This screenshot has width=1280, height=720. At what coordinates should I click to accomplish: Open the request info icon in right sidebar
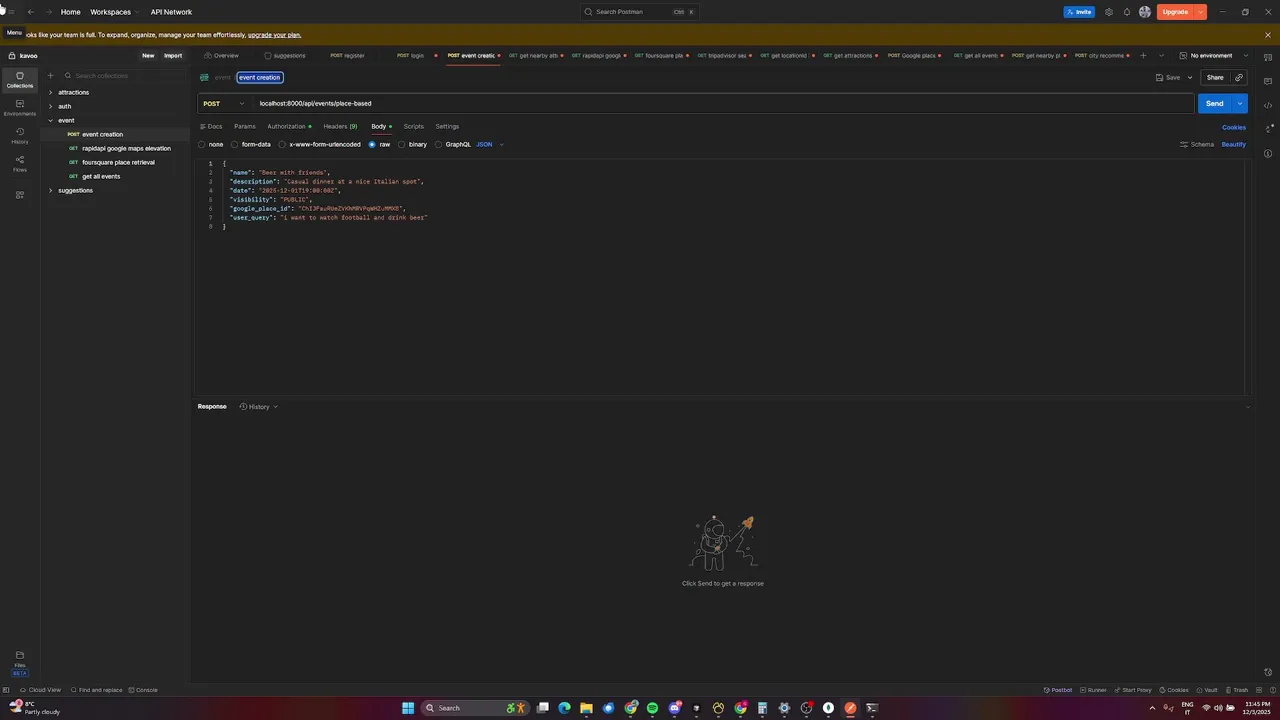click(1268, 153)
